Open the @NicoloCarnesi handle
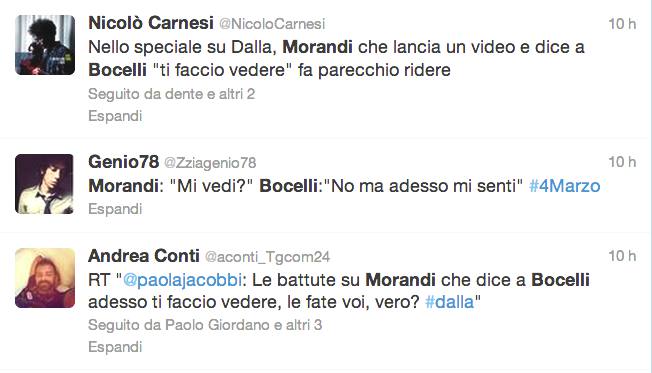Image resolution: width=652 pixels, height=373 pixels. [272, 24]
